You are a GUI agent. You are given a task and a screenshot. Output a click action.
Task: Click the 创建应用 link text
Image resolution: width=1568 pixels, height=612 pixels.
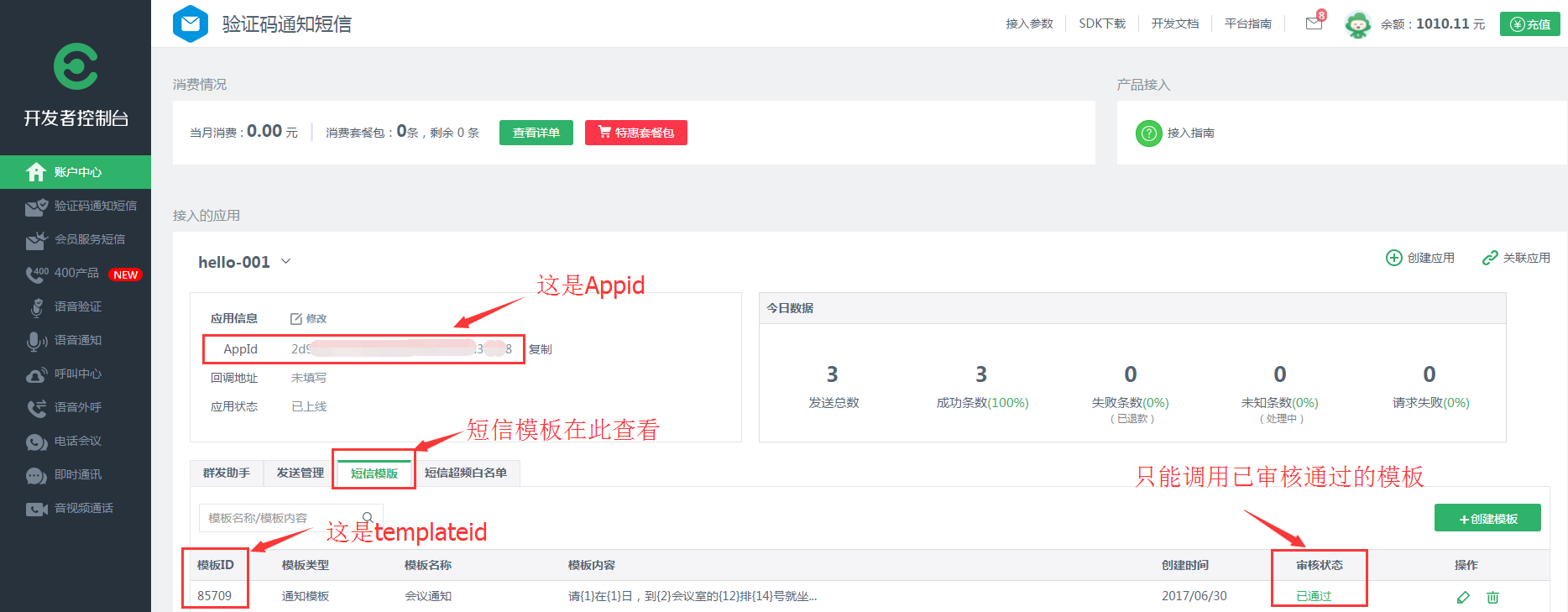click(1431, 258)
